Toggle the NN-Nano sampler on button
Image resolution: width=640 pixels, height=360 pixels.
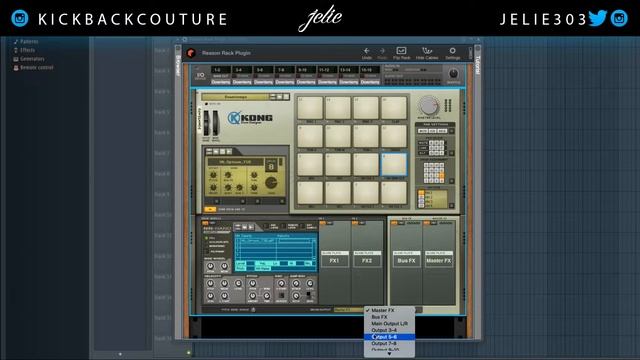point(205,223)
